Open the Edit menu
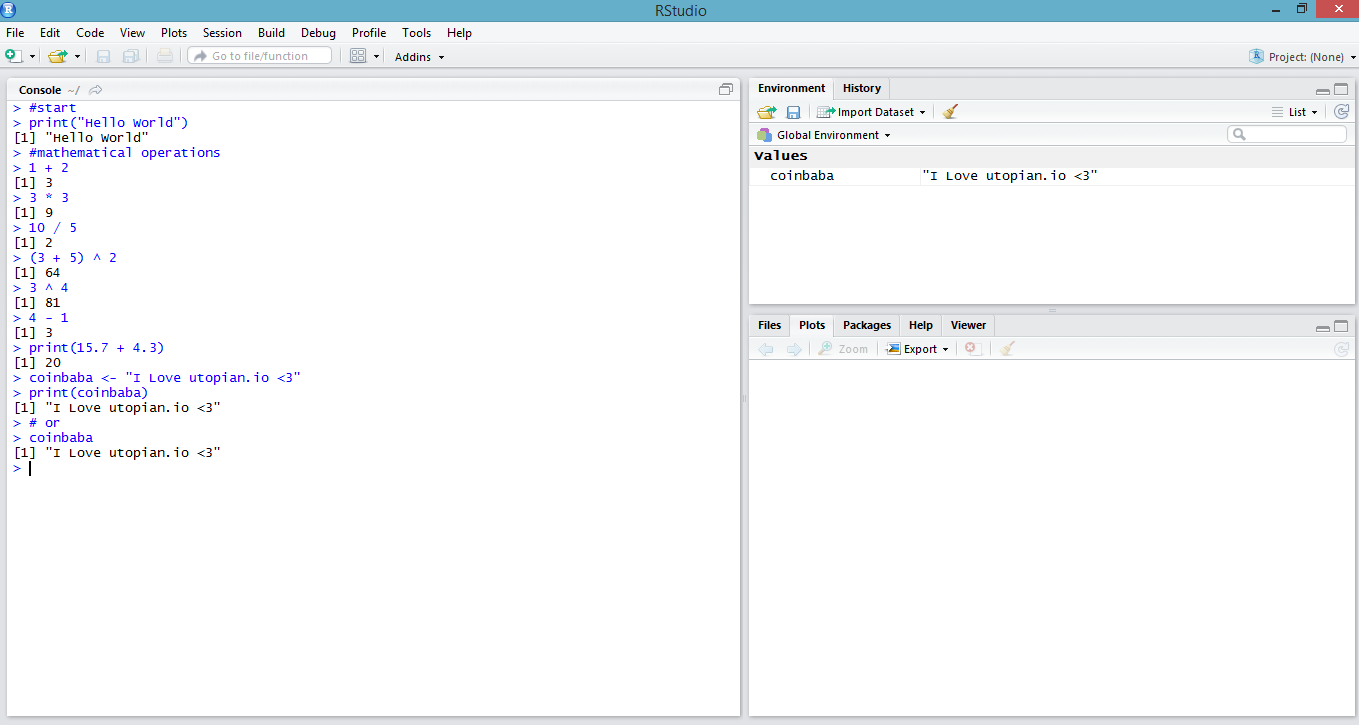This screenshot has width=1359, height=725. (50, 33)
